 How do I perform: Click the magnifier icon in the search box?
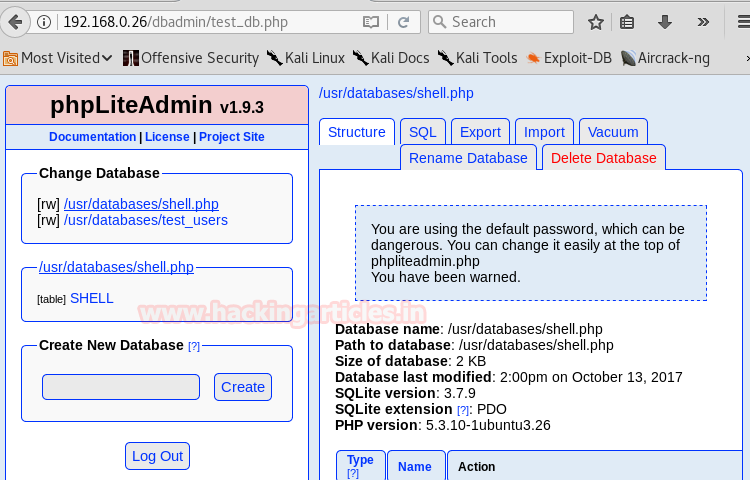[x=439, y=22]
